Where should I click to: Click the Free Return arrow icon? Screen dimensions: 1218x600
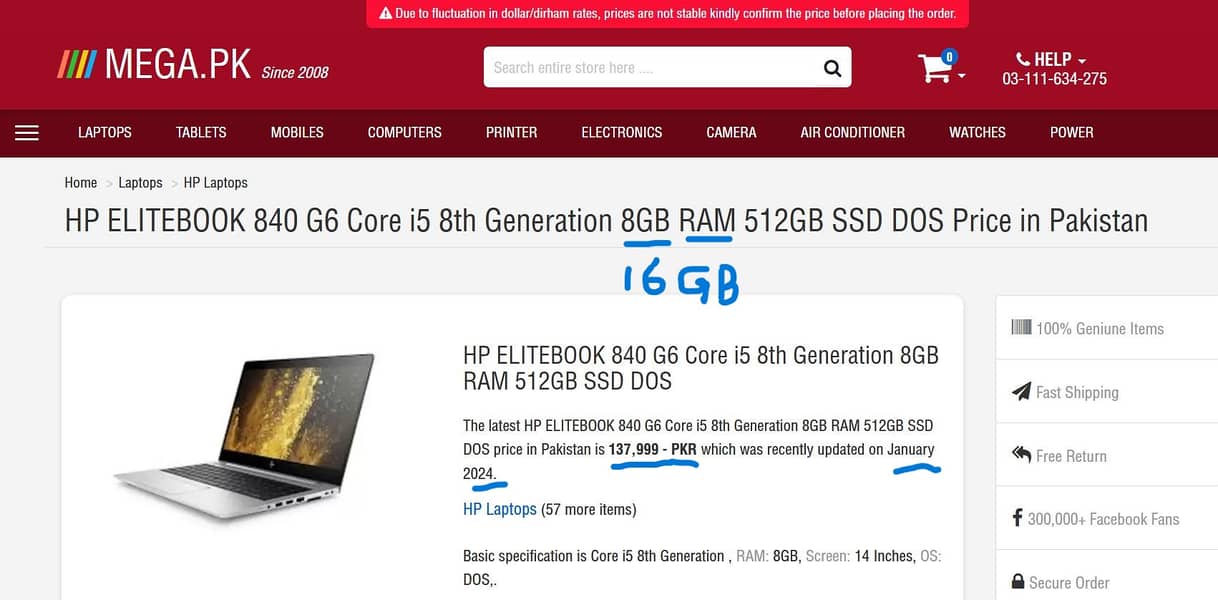coord(1021,455)
